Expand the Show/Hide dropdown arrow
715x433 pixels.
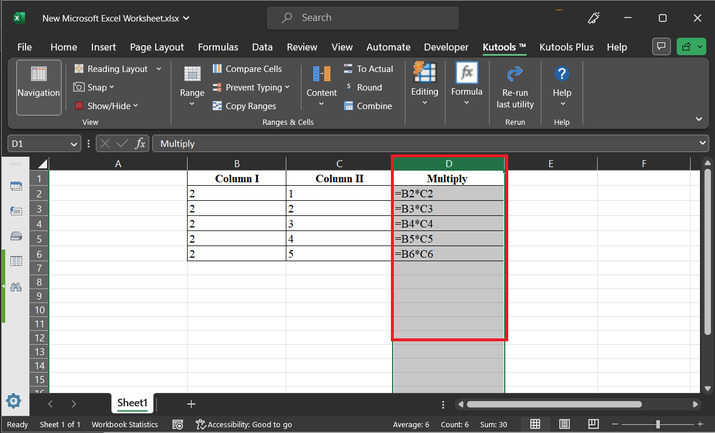click(135, 106)
